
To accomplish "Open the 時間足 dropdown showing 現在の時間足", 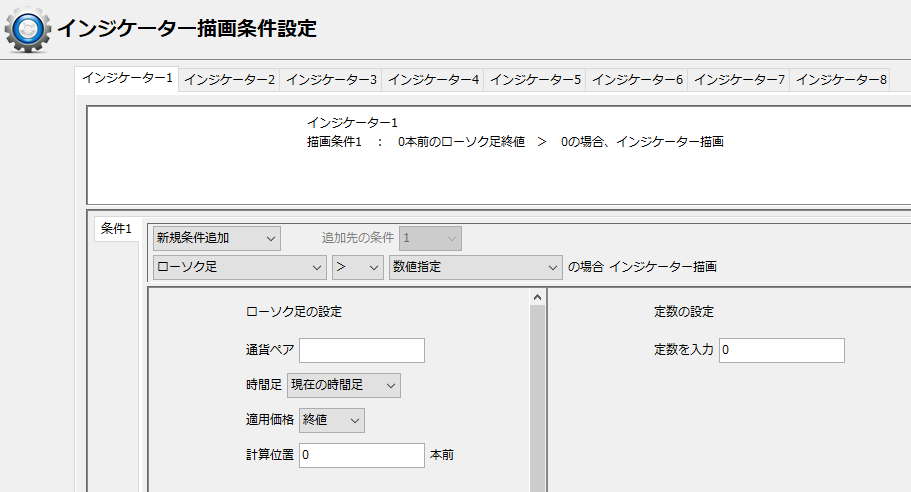I will click(343, 385).
